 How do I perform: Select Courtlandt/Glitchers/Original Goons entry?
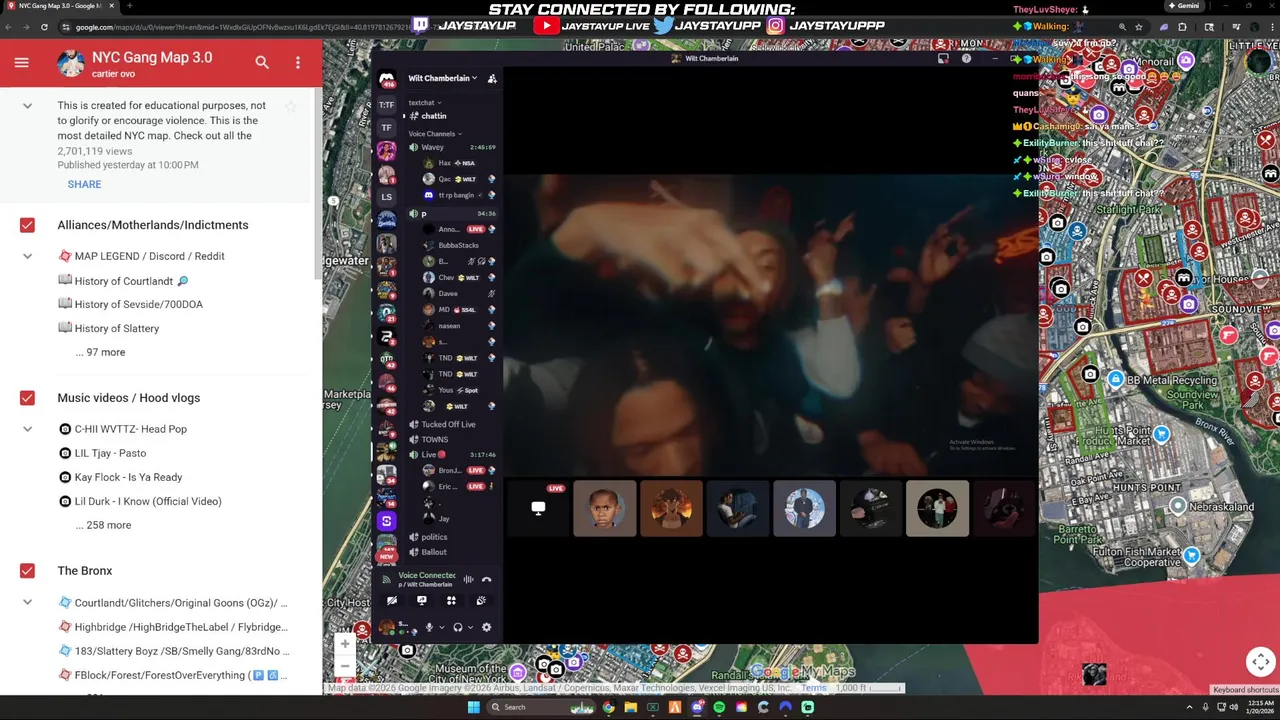(173, 603)
